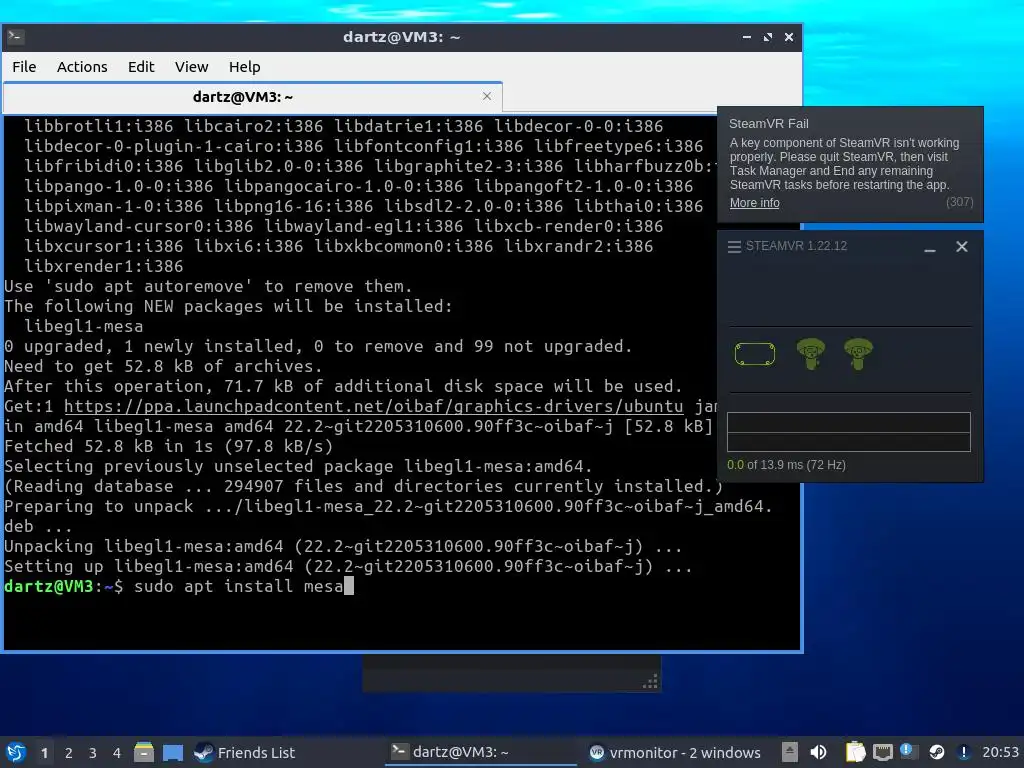
Task: Click the exclamation alert tray icon
Action: 963,752
